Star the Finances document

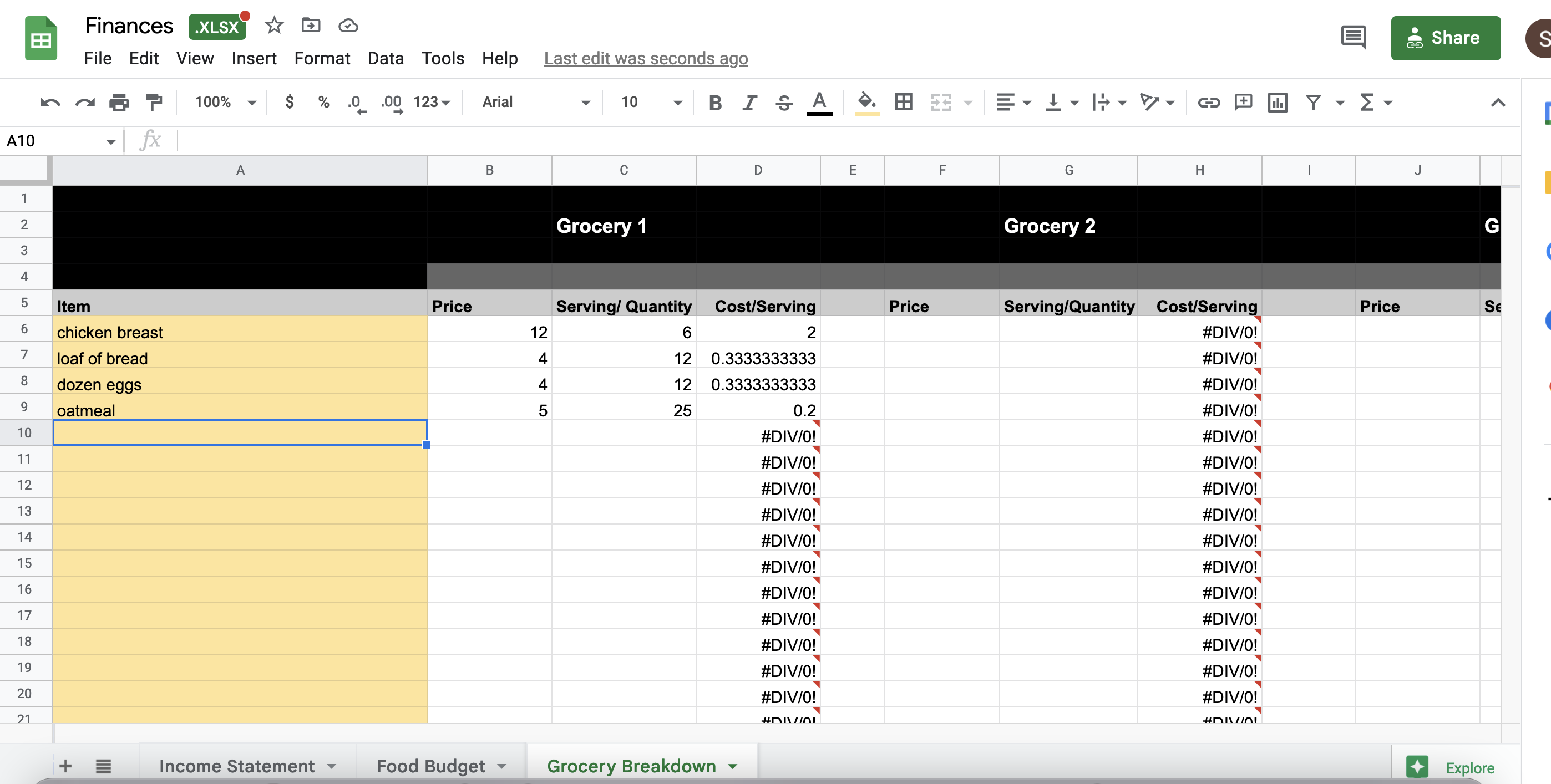[x=274, y=26]
